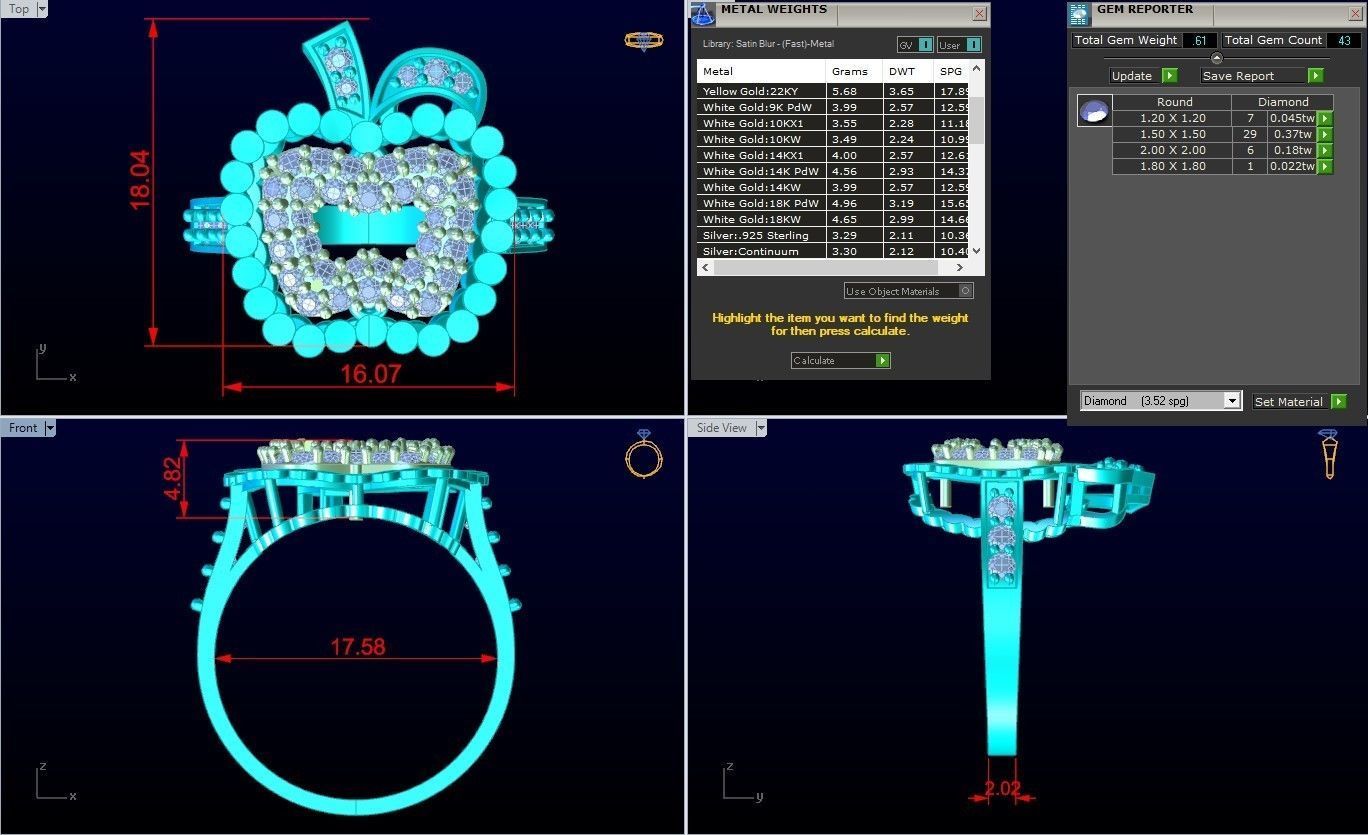Click the 1.80 X 1.80 size cell
This screenshot has height=835, width=1368.
pyautogui.click(x=1172, y=166)
